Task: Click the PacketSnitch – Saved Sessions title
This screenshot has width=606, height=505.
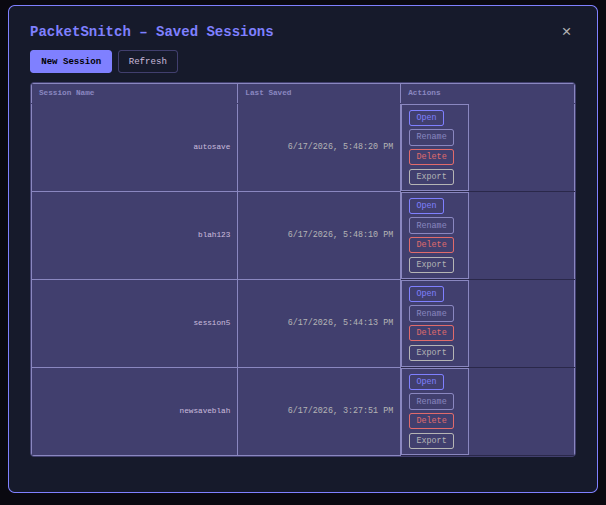Action: pyautogui.click(x=152, y=32)
